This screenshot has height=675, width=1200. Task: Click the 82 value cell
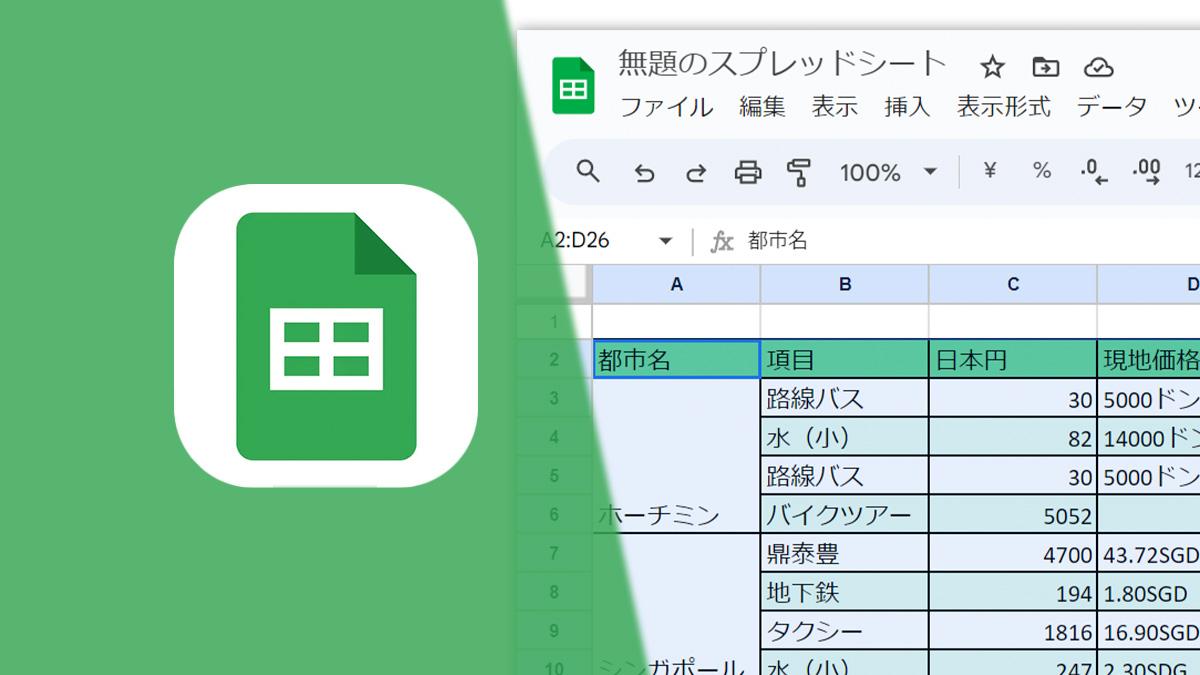click(1013, 437)
